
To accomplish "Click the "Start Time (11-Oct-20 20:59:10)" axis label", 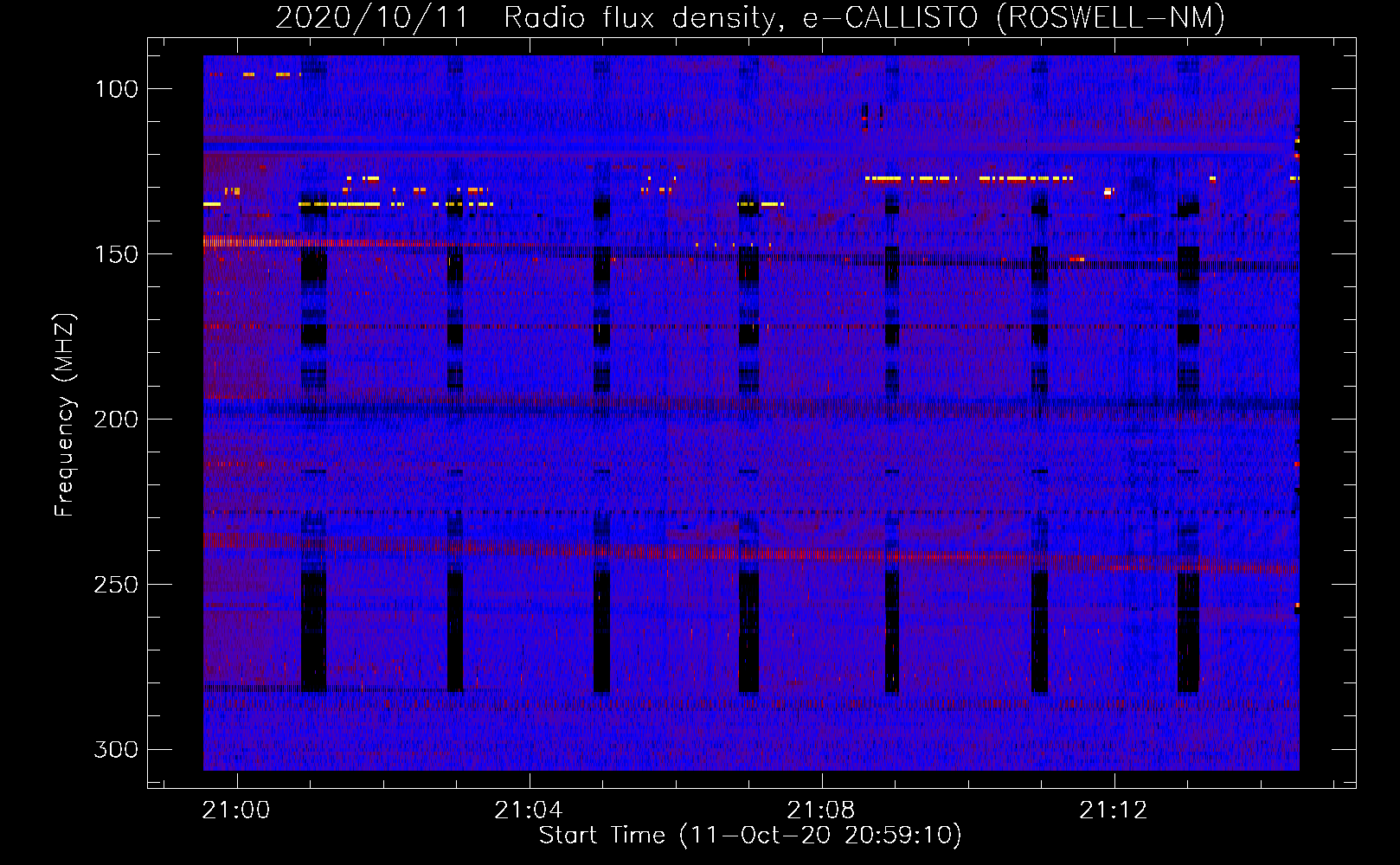I will pyautogui.click(x=750, y=836).
